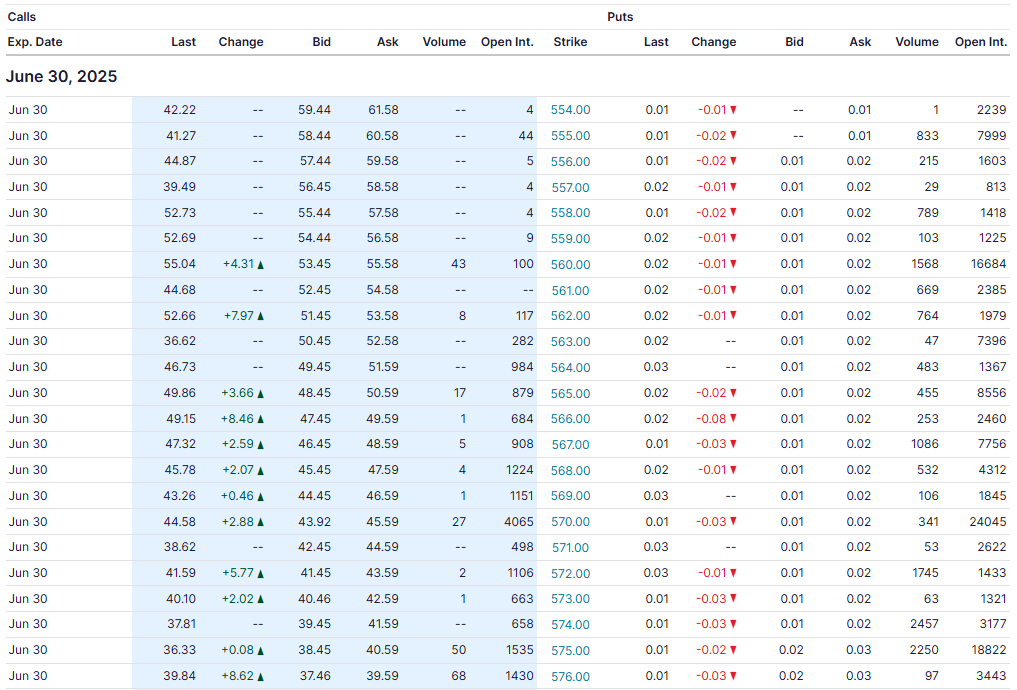
Task: Click the put volume value 1086
Action: [925, 444]
